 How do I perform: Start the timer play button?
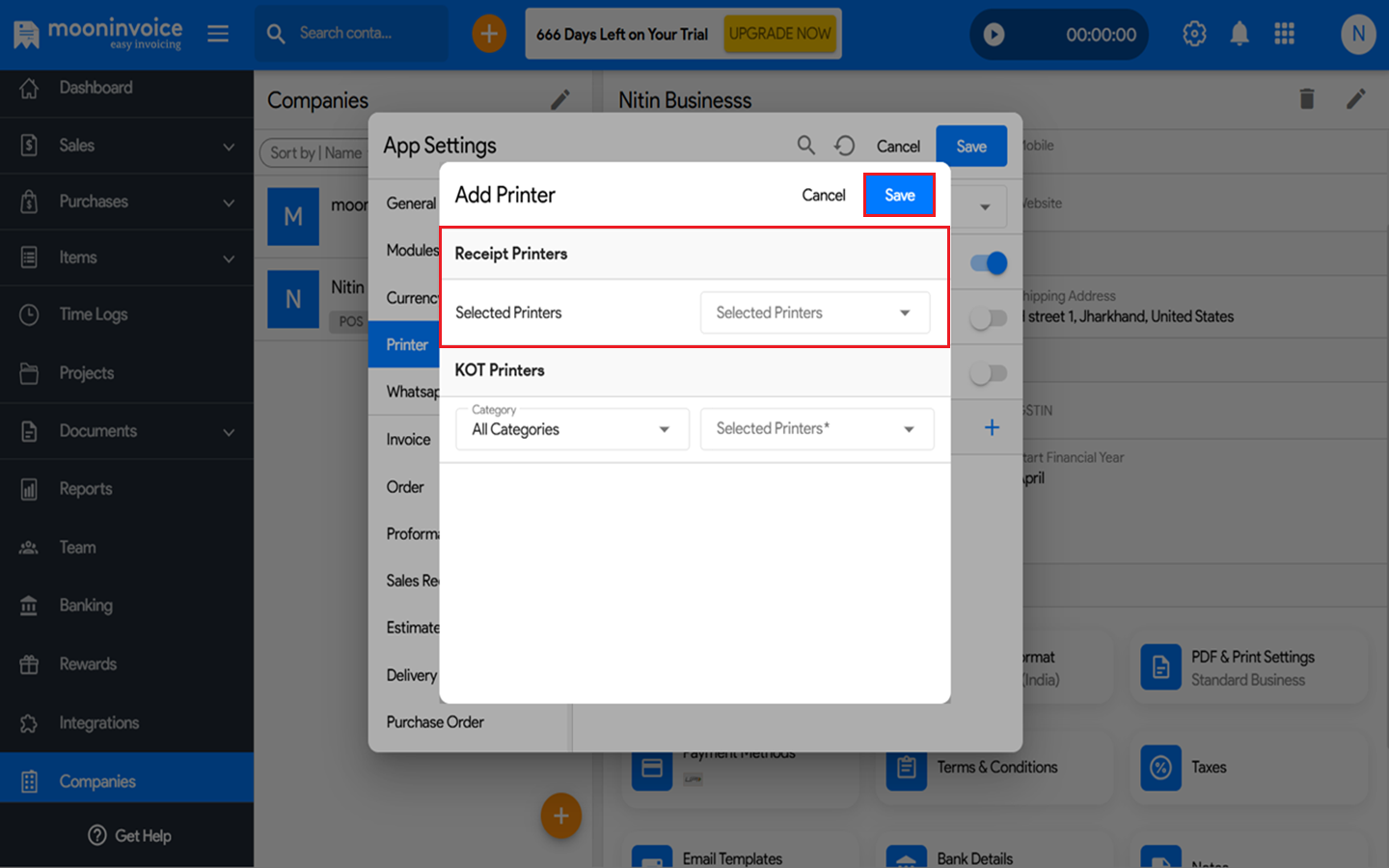(994, 35)
